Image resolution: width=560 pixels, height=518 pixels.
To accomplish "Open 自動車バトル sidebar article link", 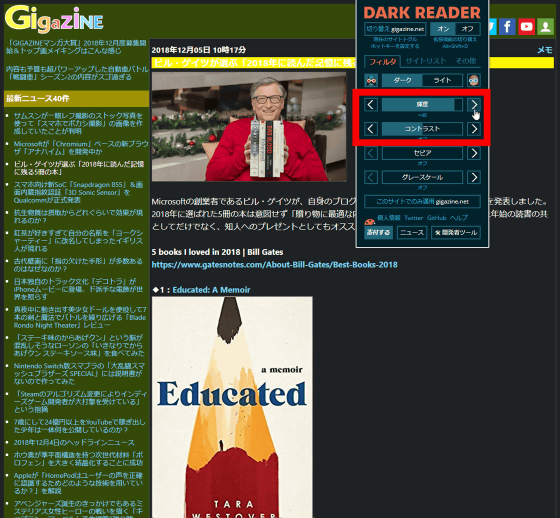I will point(78,73).
